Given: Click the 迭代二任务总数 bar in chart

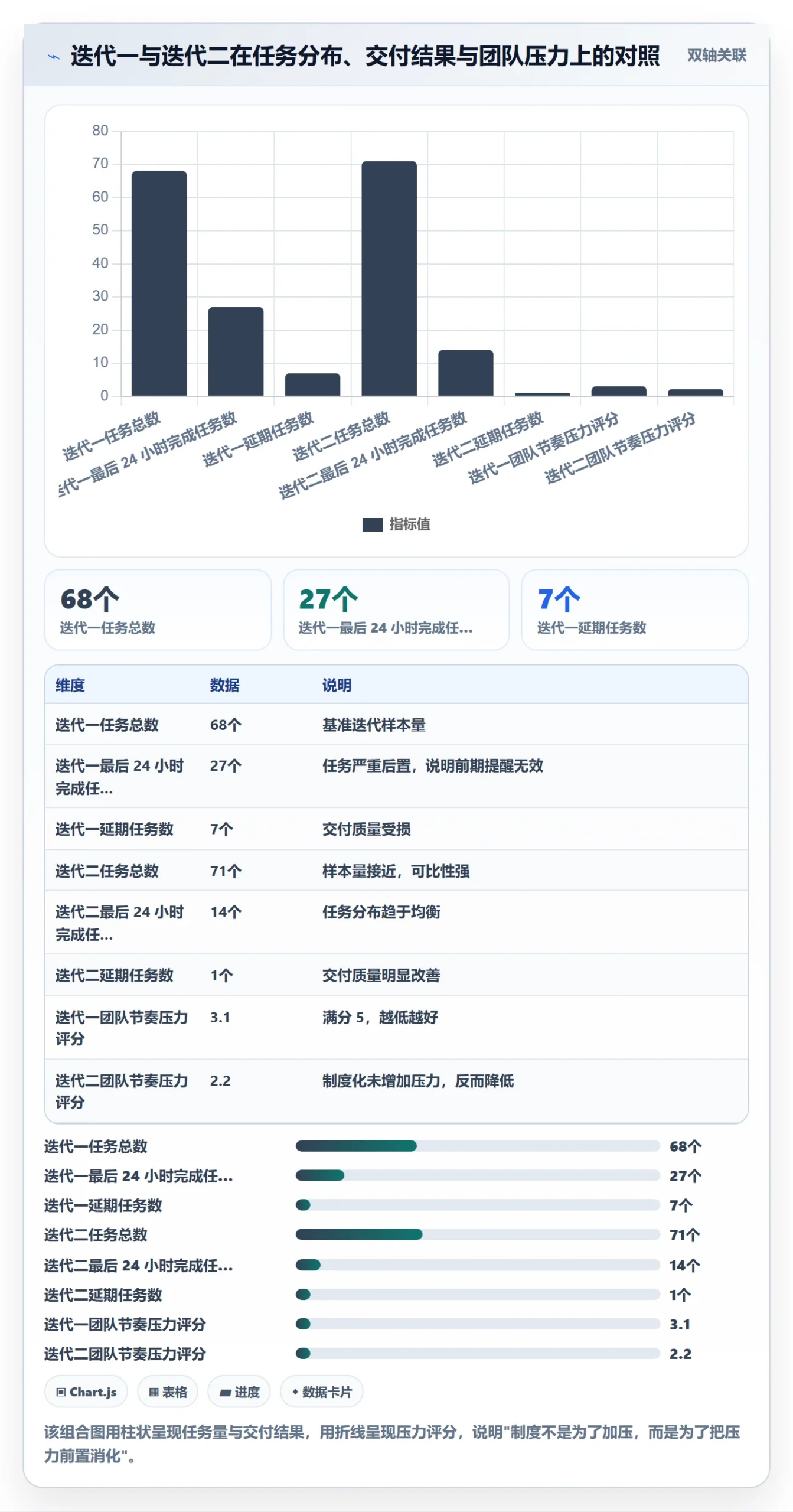Looking at the screenshot, I should 389,278.
